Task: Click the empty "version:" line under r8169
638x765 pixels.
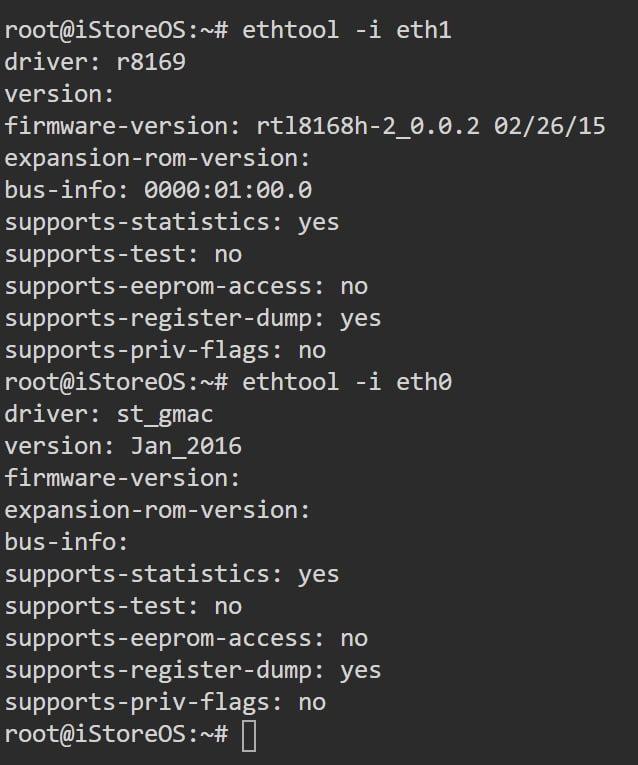Action: 60,94
